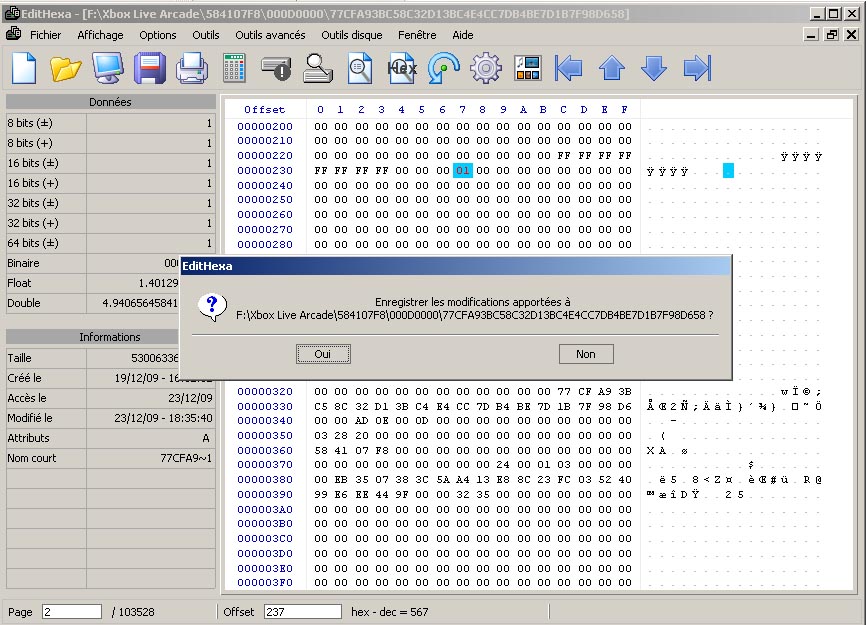868x625 pixels.
Task: Open the Fenêtre menu
Action: (x=417, y=35)
